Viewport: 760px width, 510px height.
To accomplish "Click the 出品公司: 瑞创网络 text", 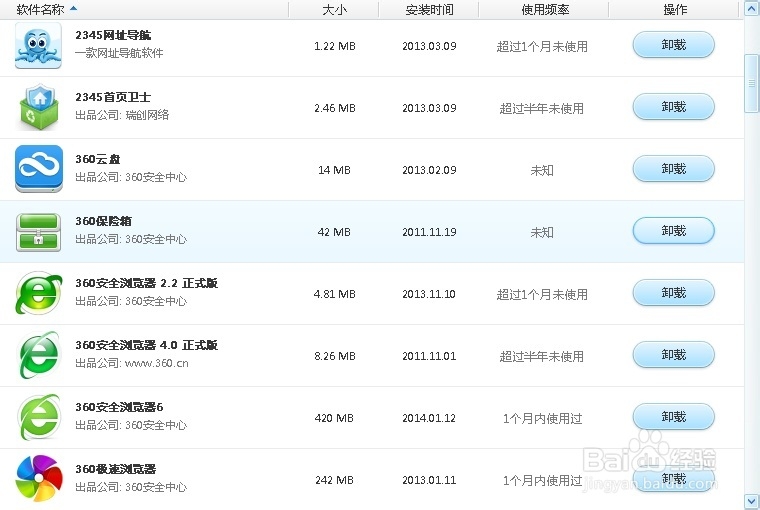I will pos(122,115).
